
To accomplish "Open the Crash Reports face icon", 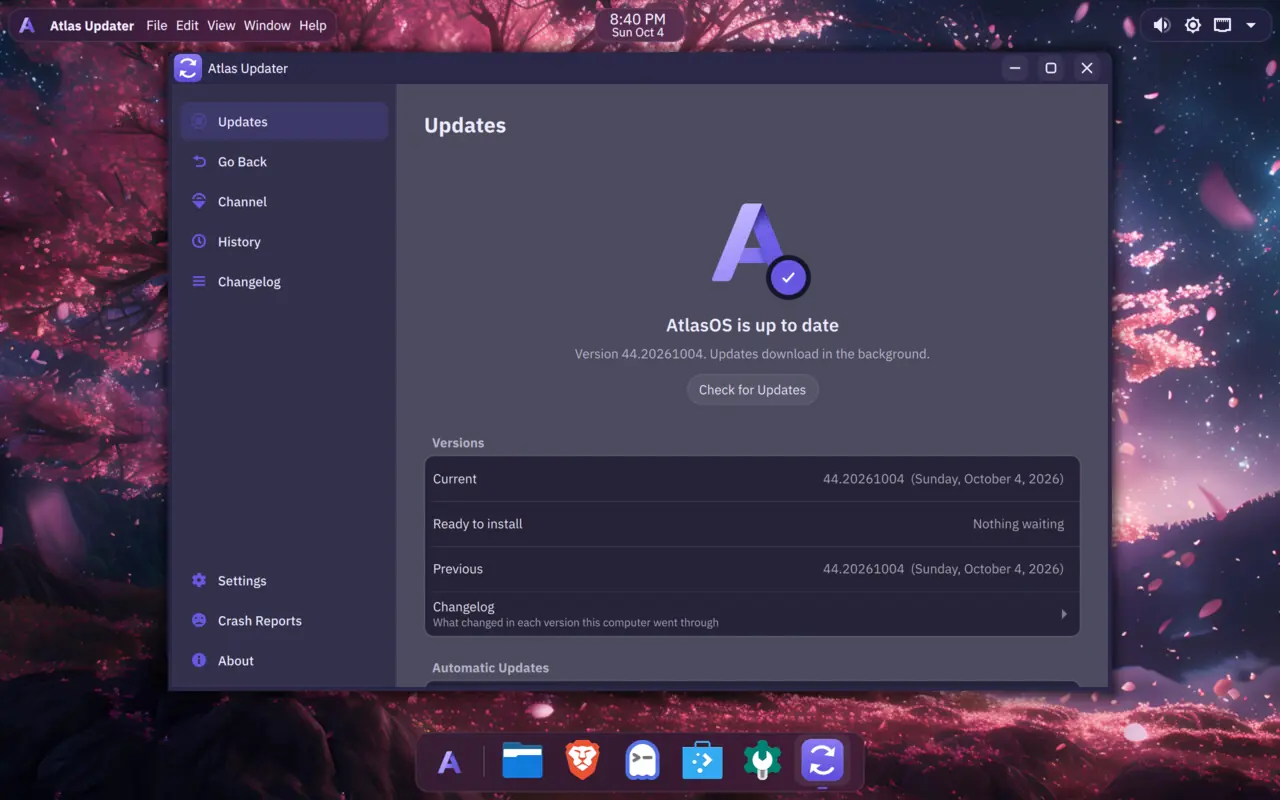I will click(x=199, y=621).
